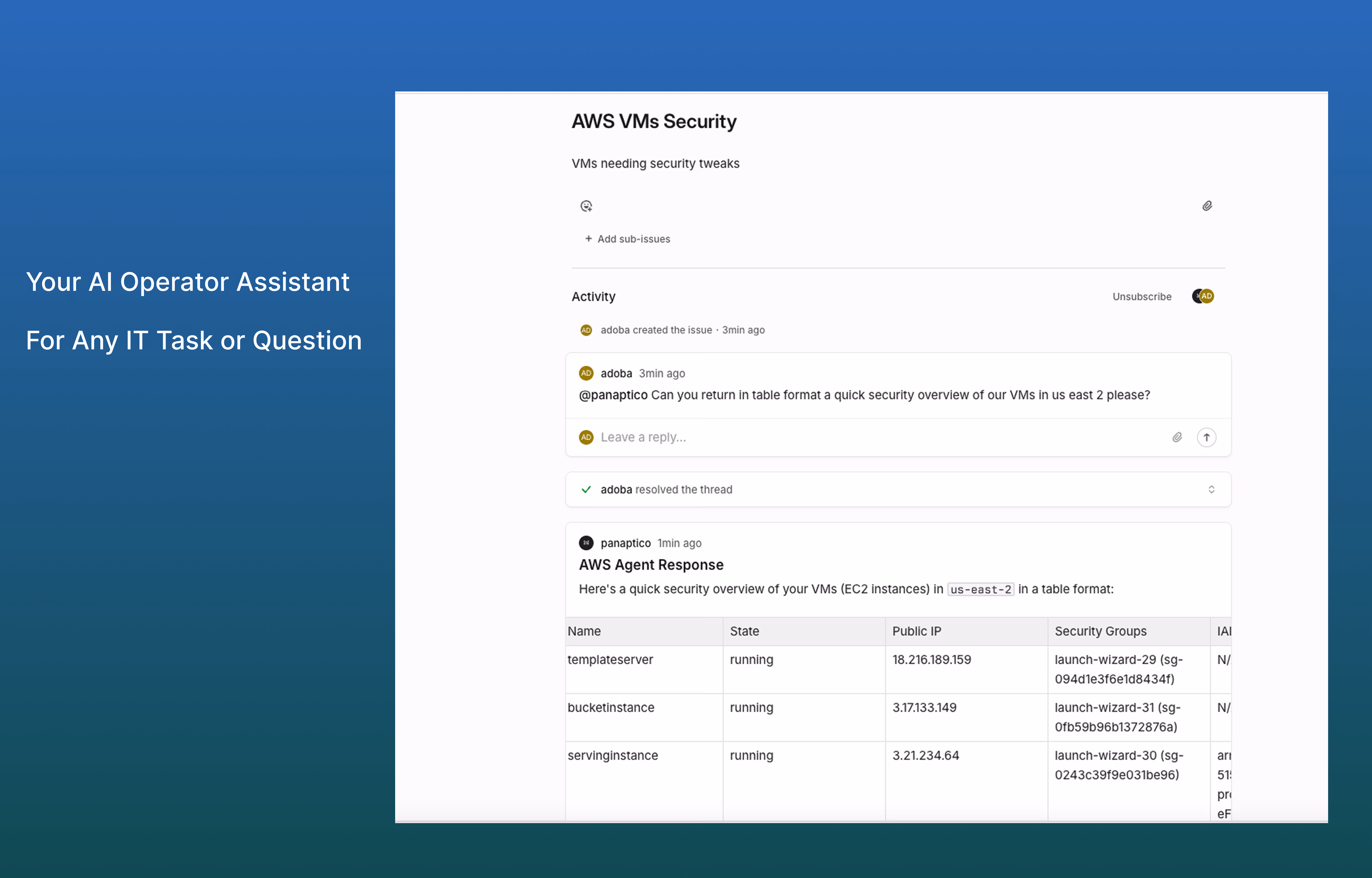The width and height of the screenshot is (1372, 878).
Task: Click the AWS VMs Security title
Action: point(654,122)
